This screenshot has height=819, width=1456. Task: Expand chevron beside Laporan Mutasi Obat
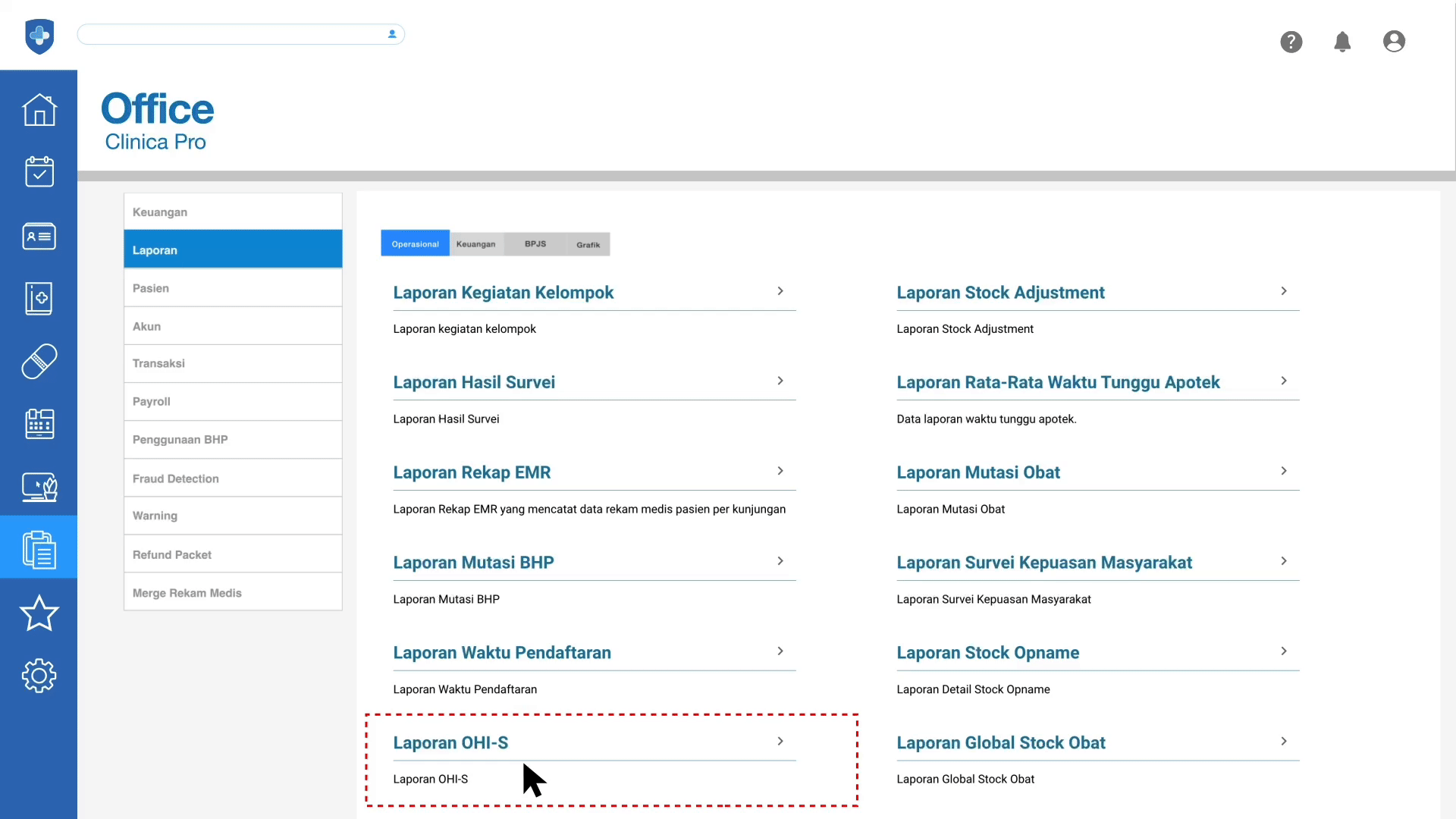(1283, 471)
